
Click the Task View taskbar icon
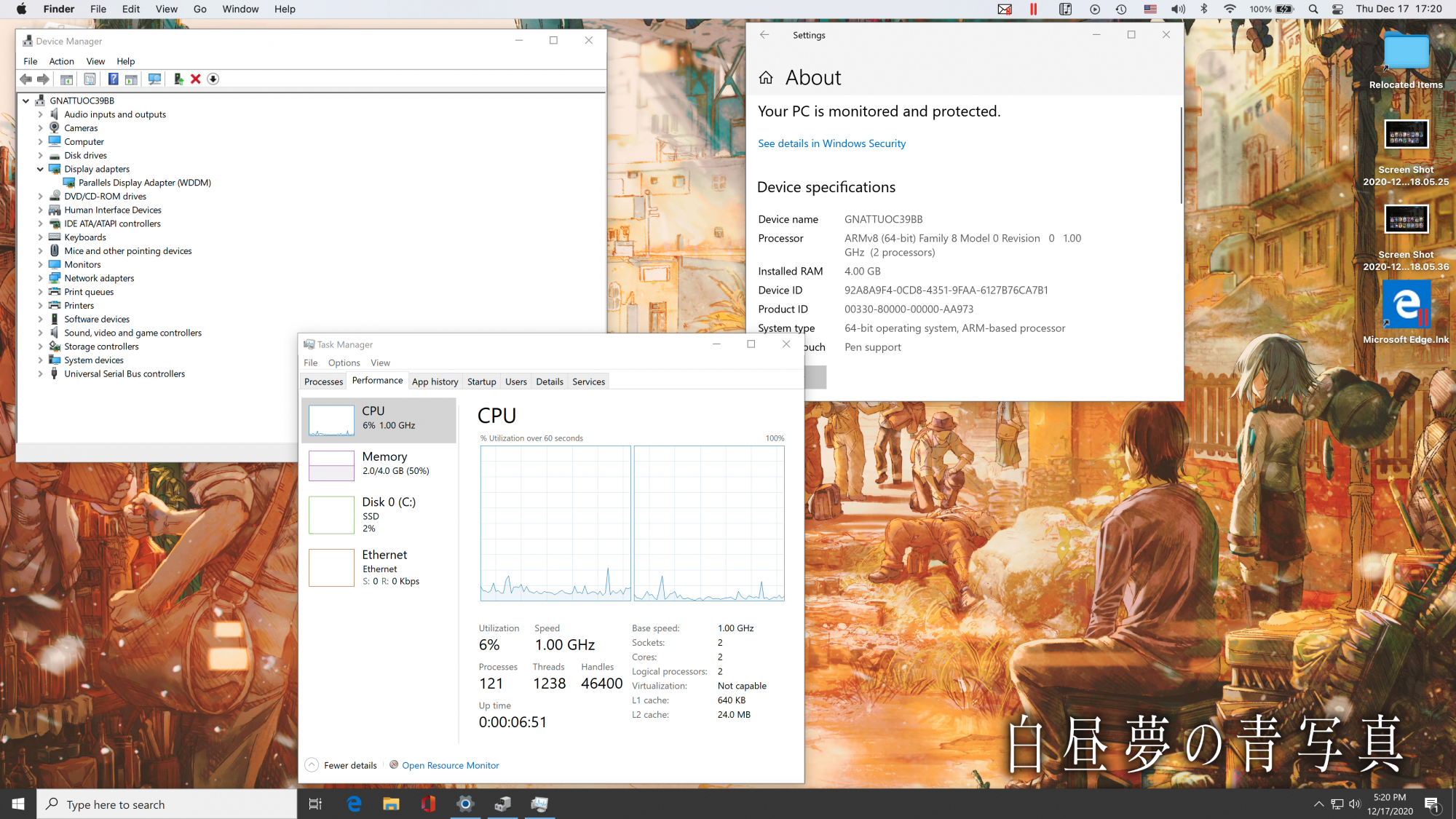(315, 804)
